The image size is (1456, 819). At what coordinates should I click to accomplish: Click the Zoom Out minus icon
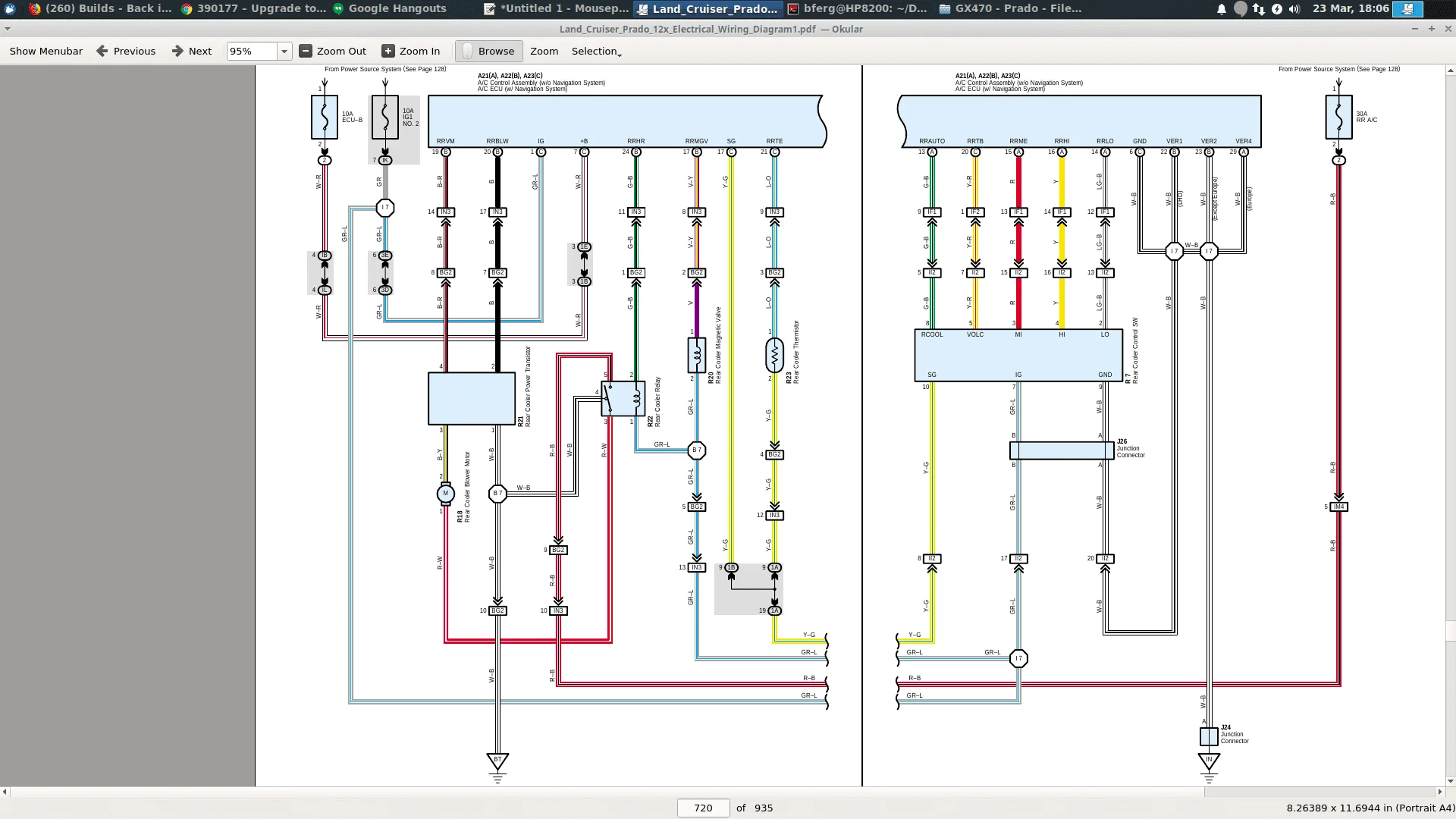coord(306,51)
